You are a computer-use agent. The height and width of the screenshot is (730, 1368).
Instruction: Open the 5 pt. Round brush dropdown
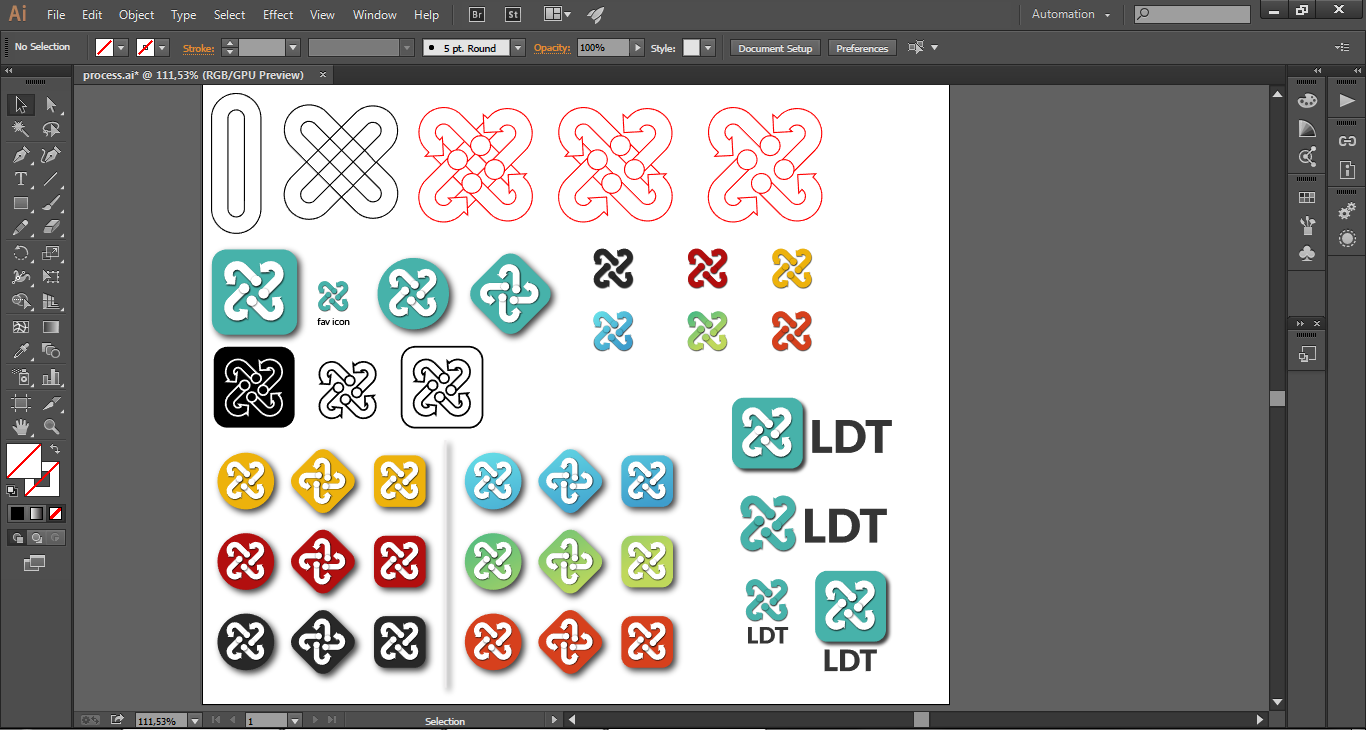tap(518, 48)
